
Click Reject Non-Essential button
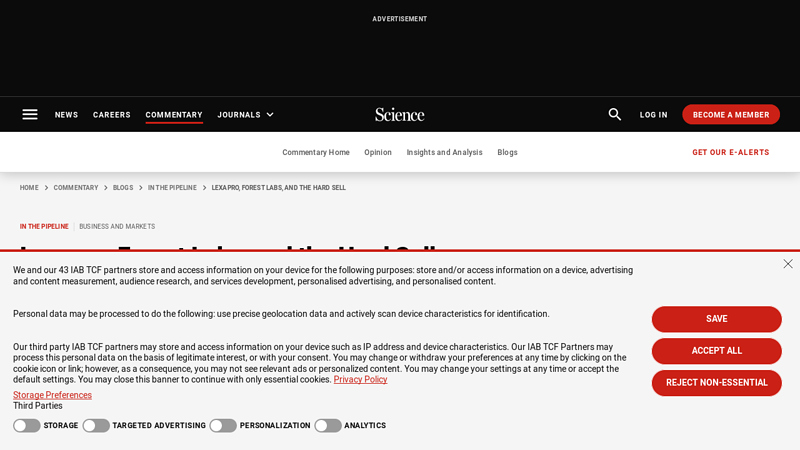(716, 383)
